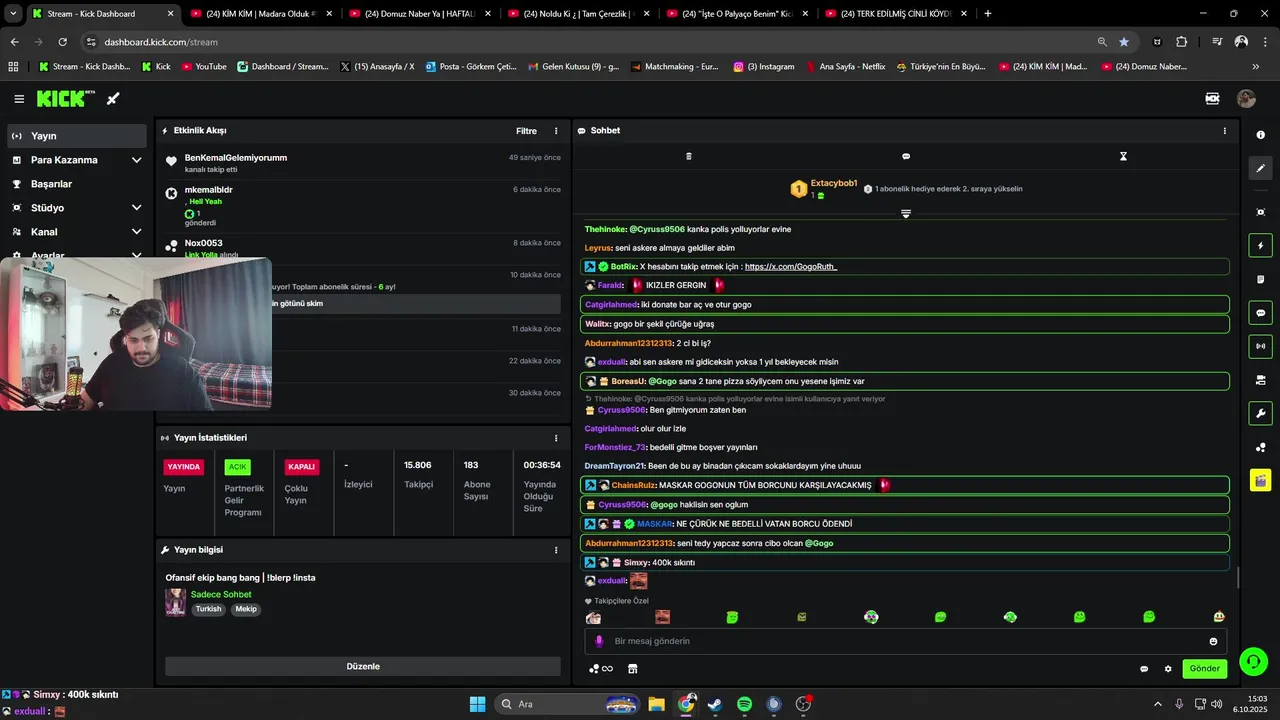Show hidden system tray icons
The height and width of the screenshot is (720, 1280).
pyautogui.click(x=1158, y=704)
